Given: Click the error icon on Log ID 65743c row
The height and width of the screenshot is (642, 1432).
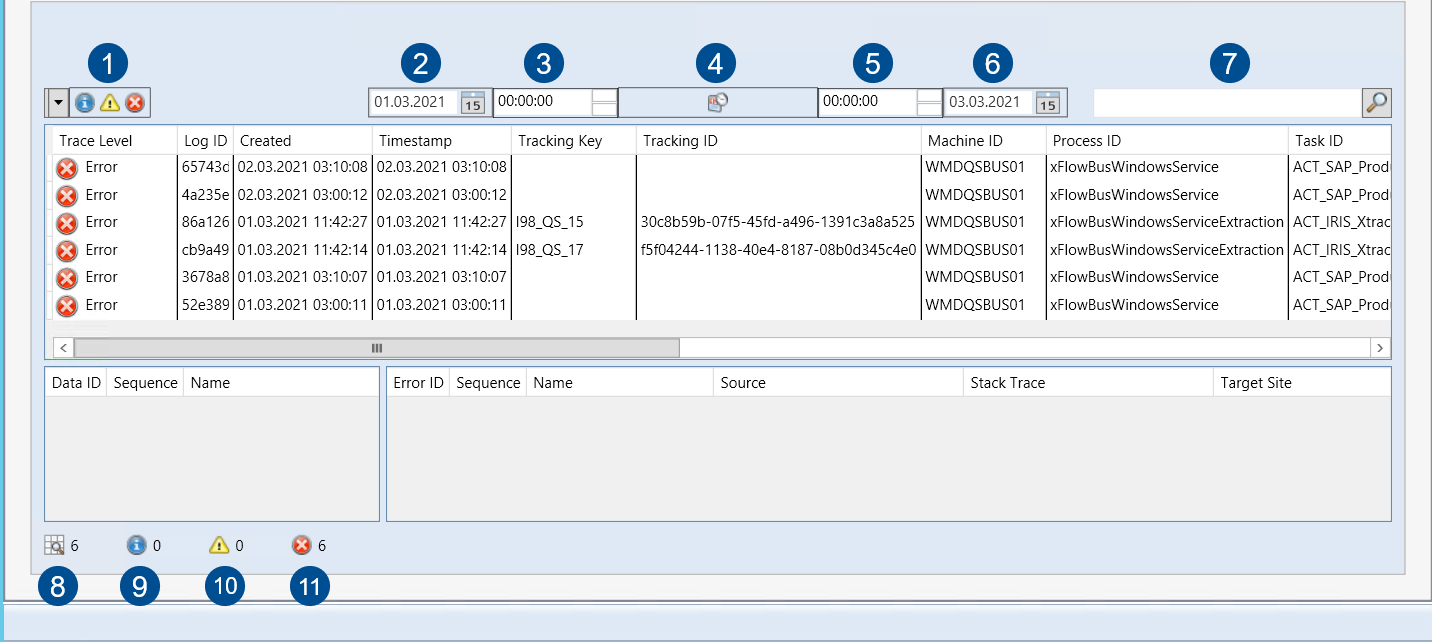Looking at the screenshot, I should (67, 168).
